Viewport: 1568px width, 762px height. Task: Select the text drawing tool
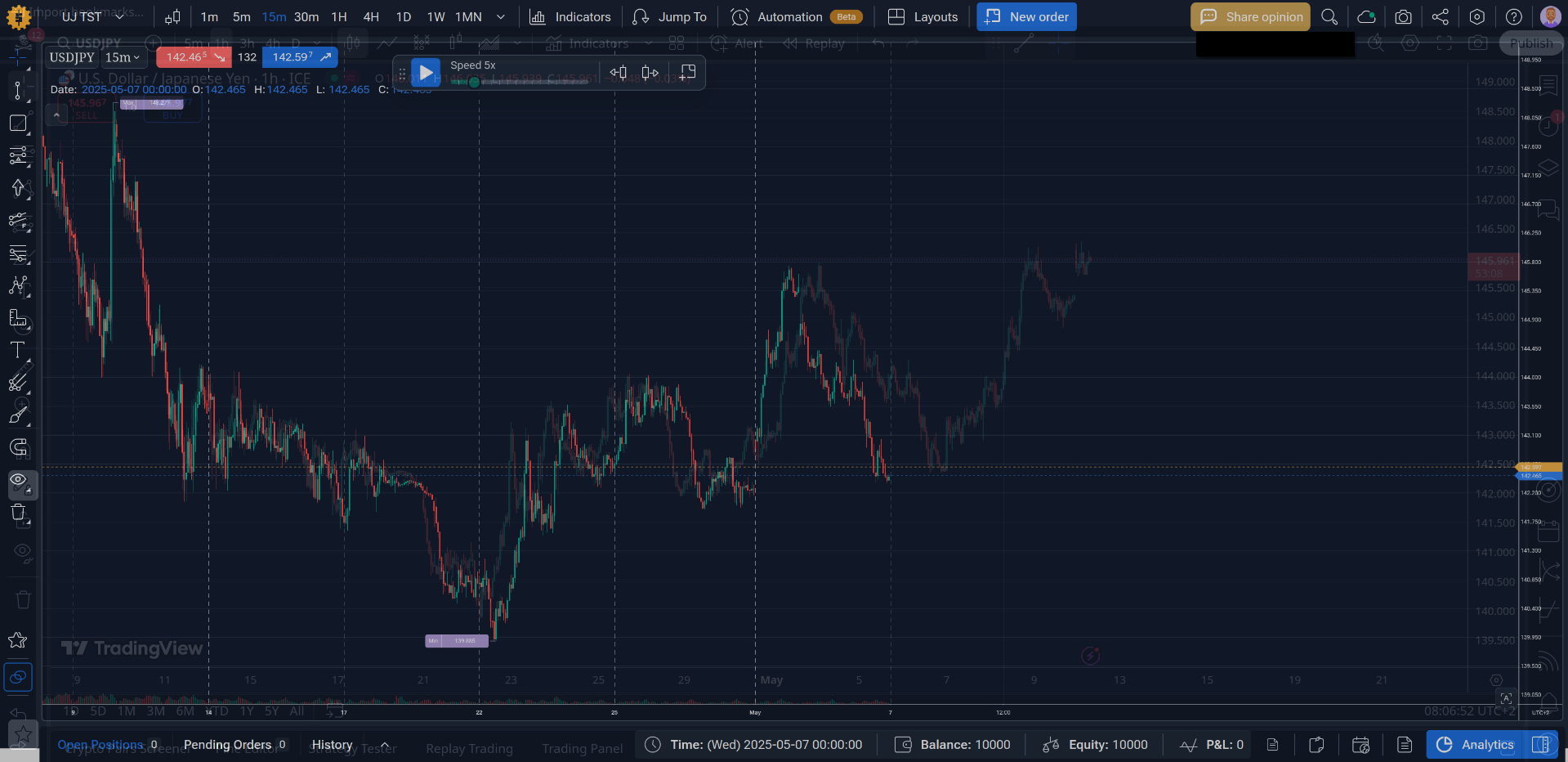point(18,350)
